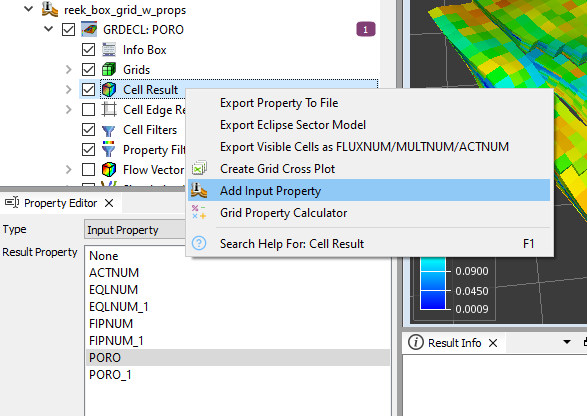Expand the Grids tree node
The height and width of the screenshot is (416, 587).
[x=68, y=69]
